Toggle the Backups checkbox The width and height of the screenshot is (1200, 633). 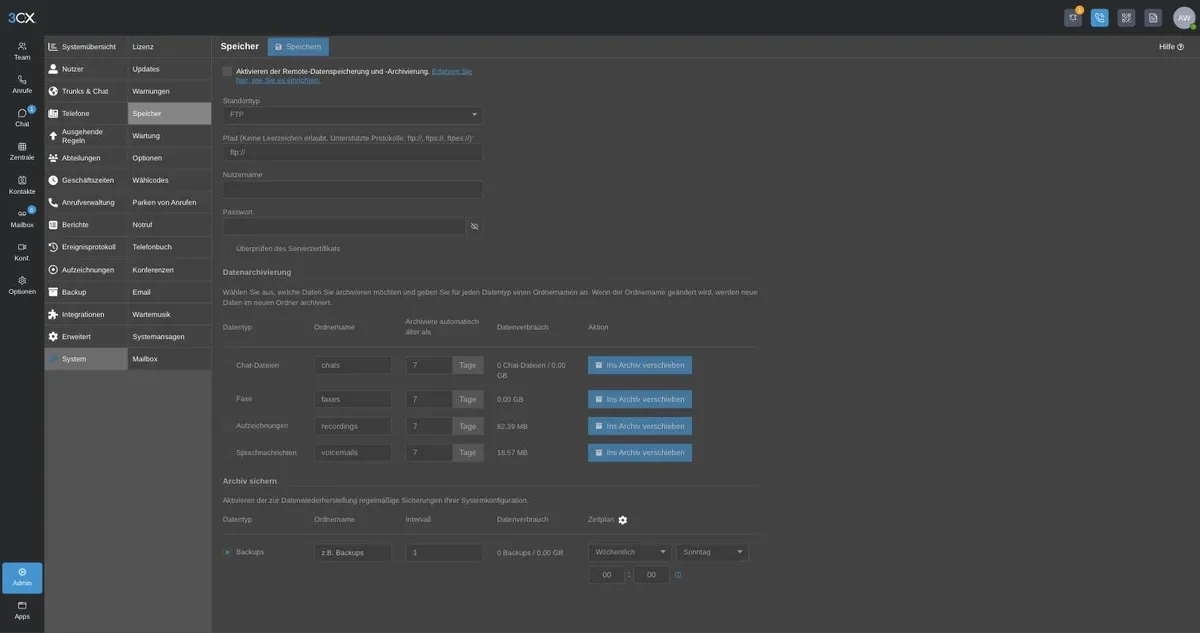227,552
